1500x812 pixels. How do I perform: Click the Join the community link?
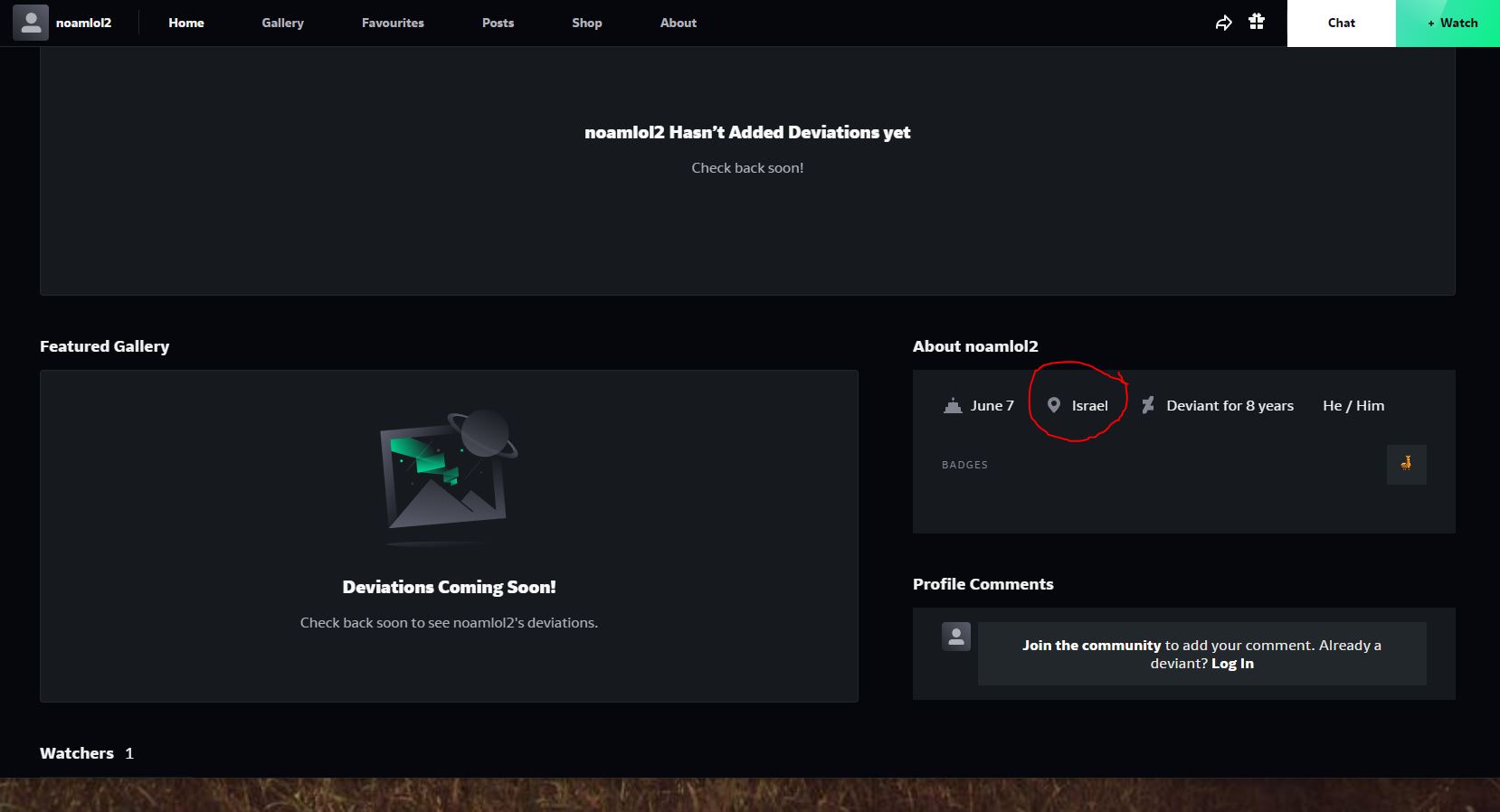(x=1091, y=646)
